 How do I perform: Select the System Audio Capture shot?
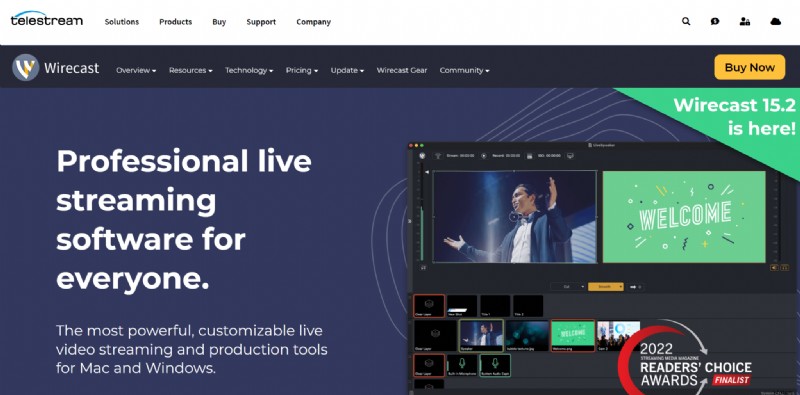[495, 365]
